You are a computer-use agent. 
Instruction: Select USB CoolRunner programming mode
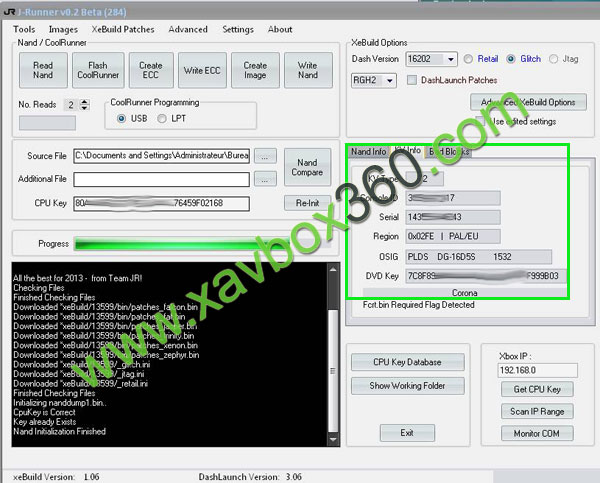121,119
